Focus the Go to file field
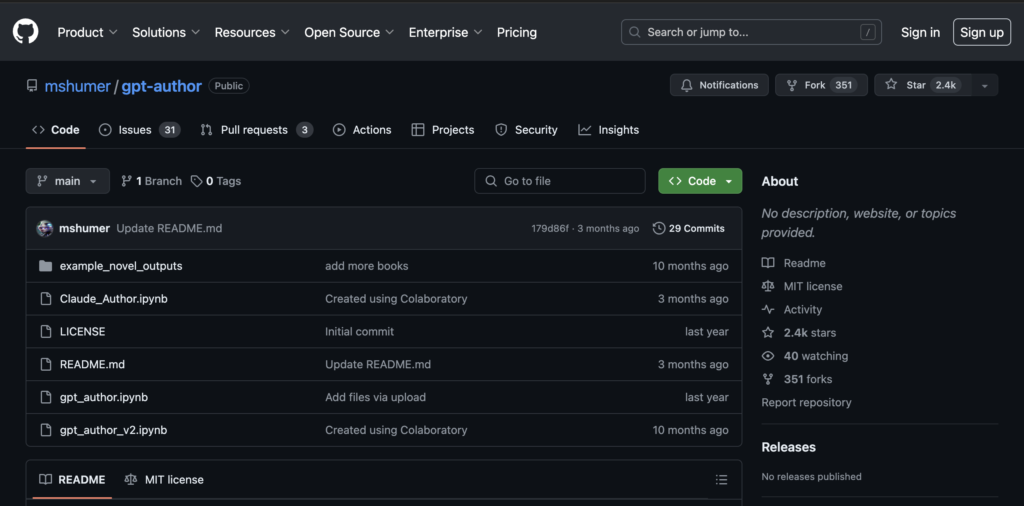1024x506 pixels. tap(560, 181)
